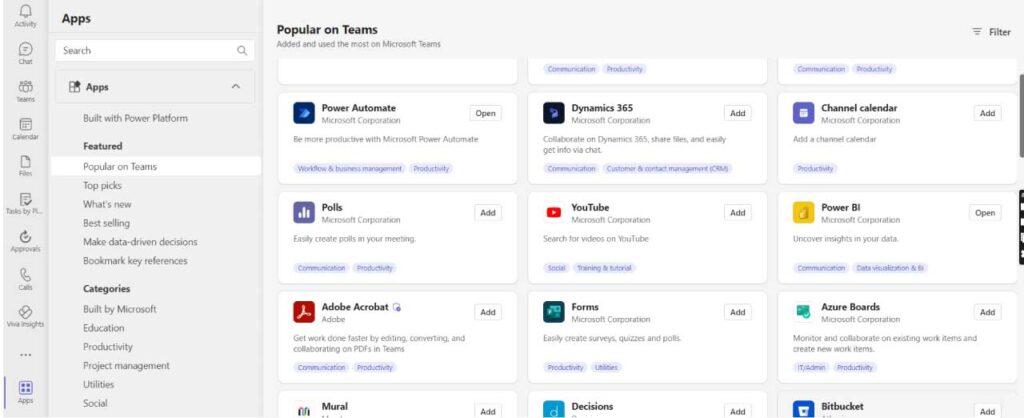Image resolution: width=1024 pixels, height=418 pixels.
Task: Click Training & tutorial tag on YouTube
Action: point(605,268)
